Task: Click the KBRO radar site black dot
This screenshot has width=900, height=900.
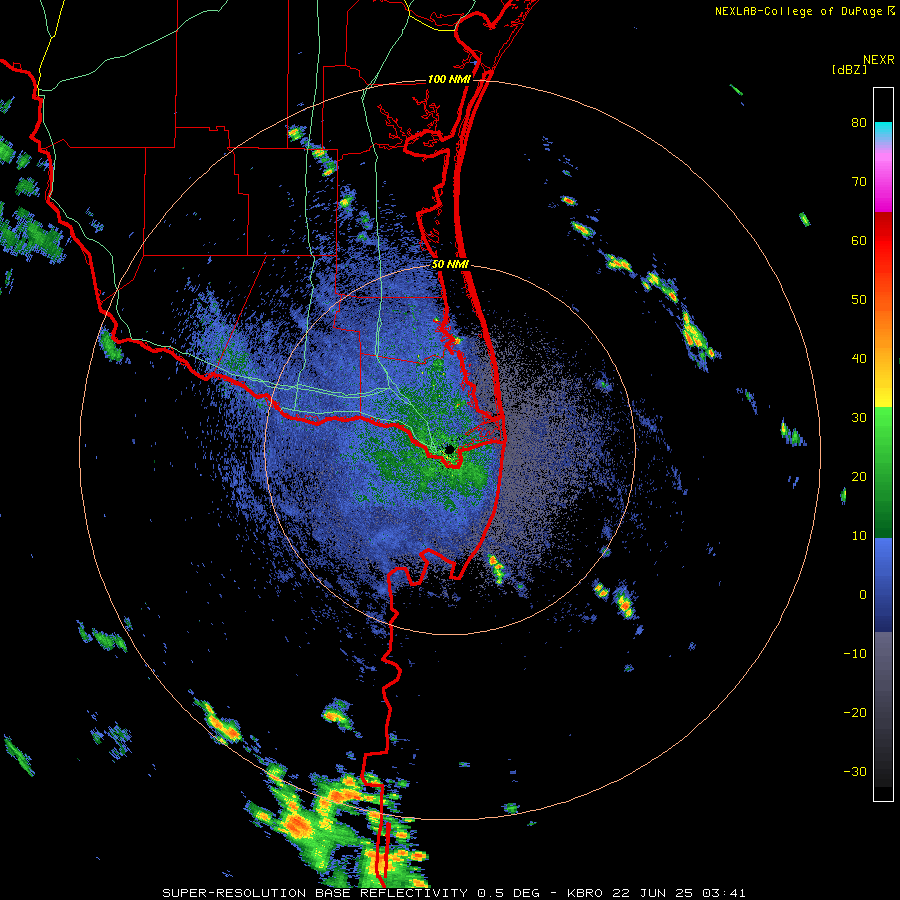Action: tap(450, 449)
